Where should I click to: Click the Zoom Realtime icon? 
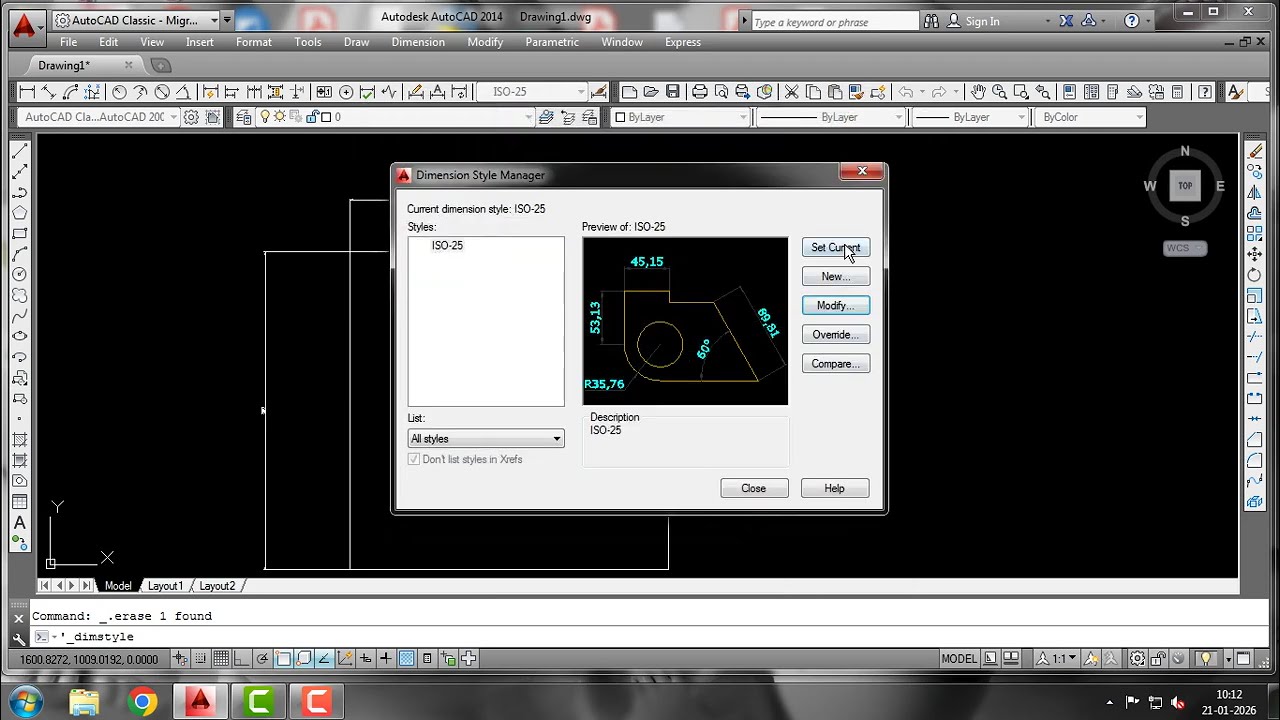999,92
